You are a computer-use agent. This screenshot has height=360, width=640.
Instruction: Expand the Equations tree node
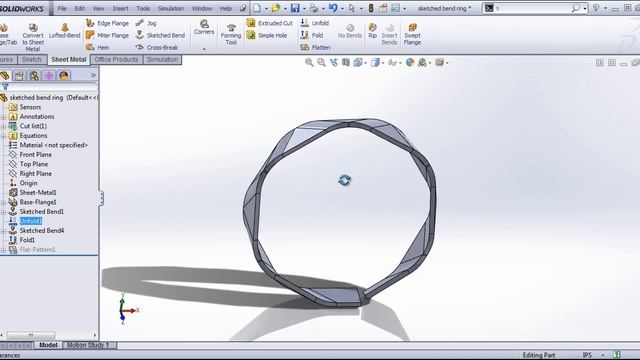pos(3,136)
